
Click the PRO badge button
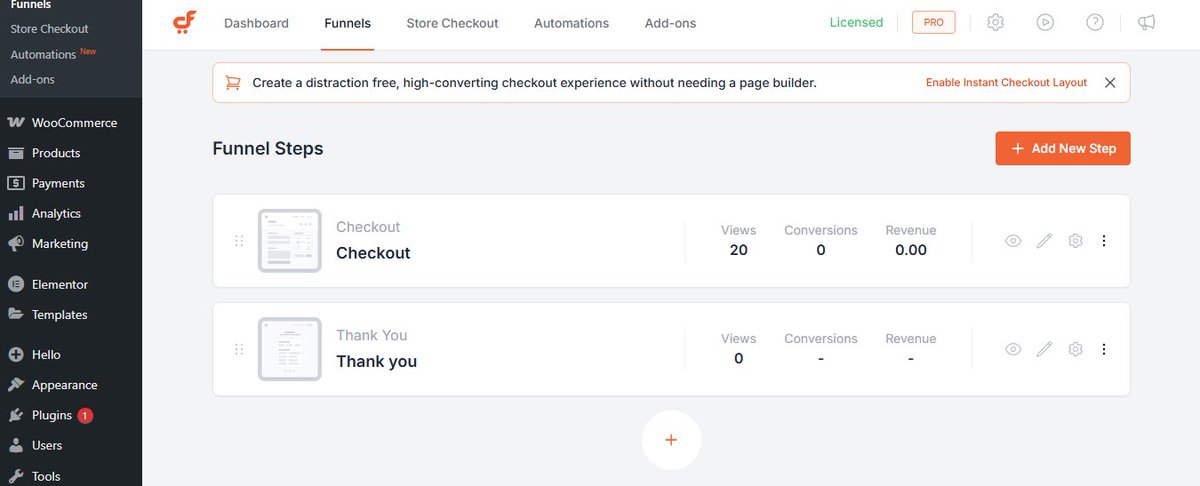934,22
